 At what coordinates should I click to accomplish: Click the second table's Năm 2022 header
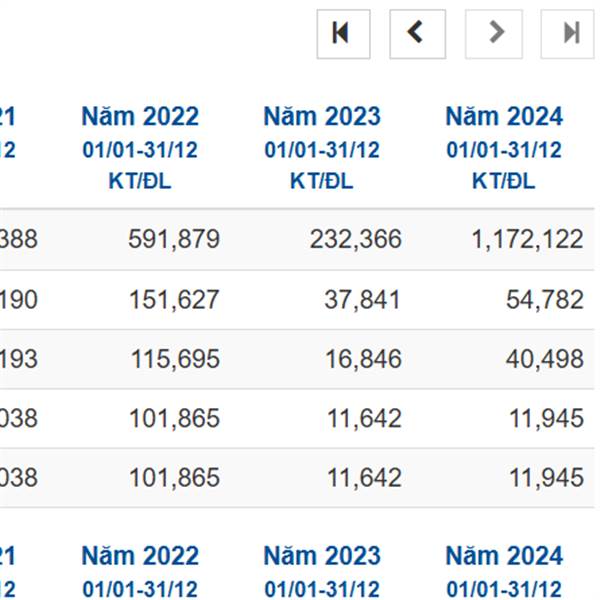click(x=140, y=556)
